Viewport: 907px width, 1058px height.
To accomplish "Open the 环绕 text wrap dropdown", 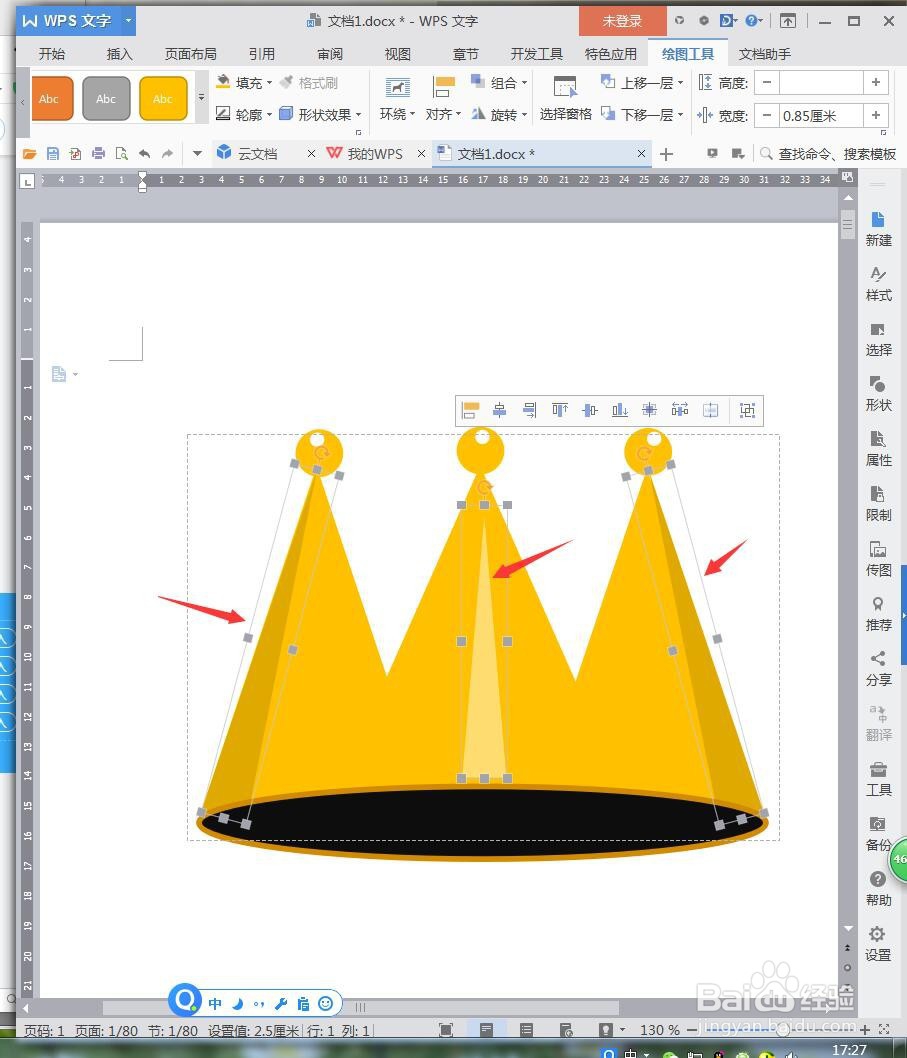I will pos(397,99).
